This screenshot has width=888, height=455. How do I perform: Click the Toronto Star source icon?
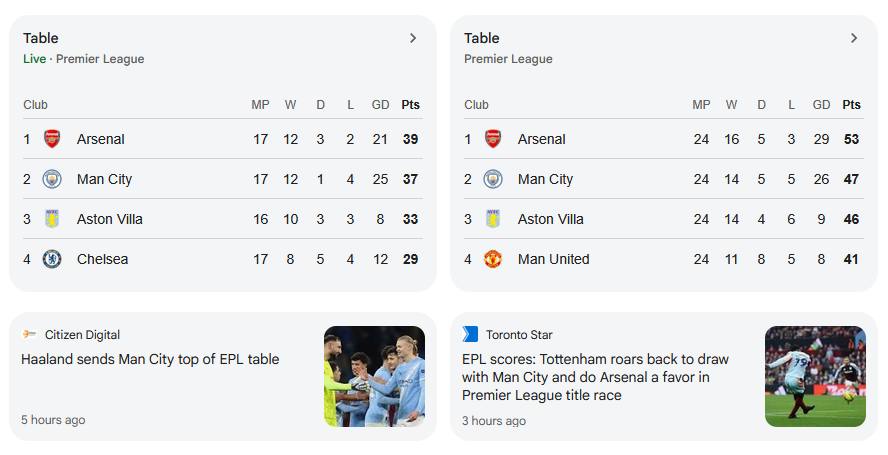point(470,335)
